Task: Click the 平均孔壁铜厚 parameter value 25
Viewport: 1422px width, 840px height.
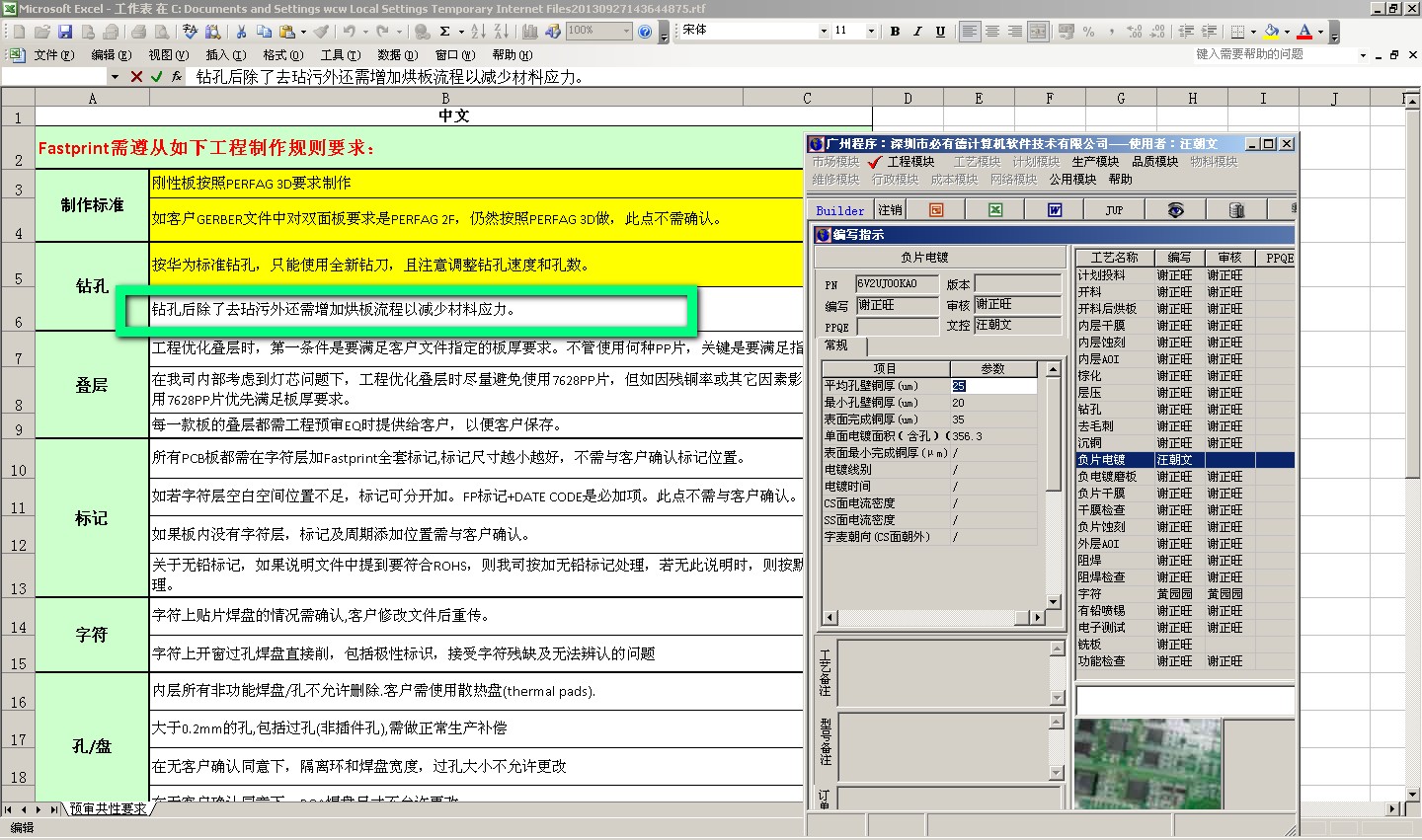Action: click(993, 386)
